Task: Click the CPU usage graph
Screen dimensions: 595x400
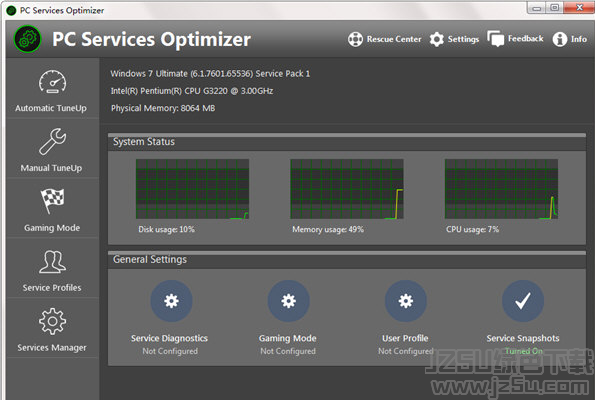Action: tap(501, 189)
